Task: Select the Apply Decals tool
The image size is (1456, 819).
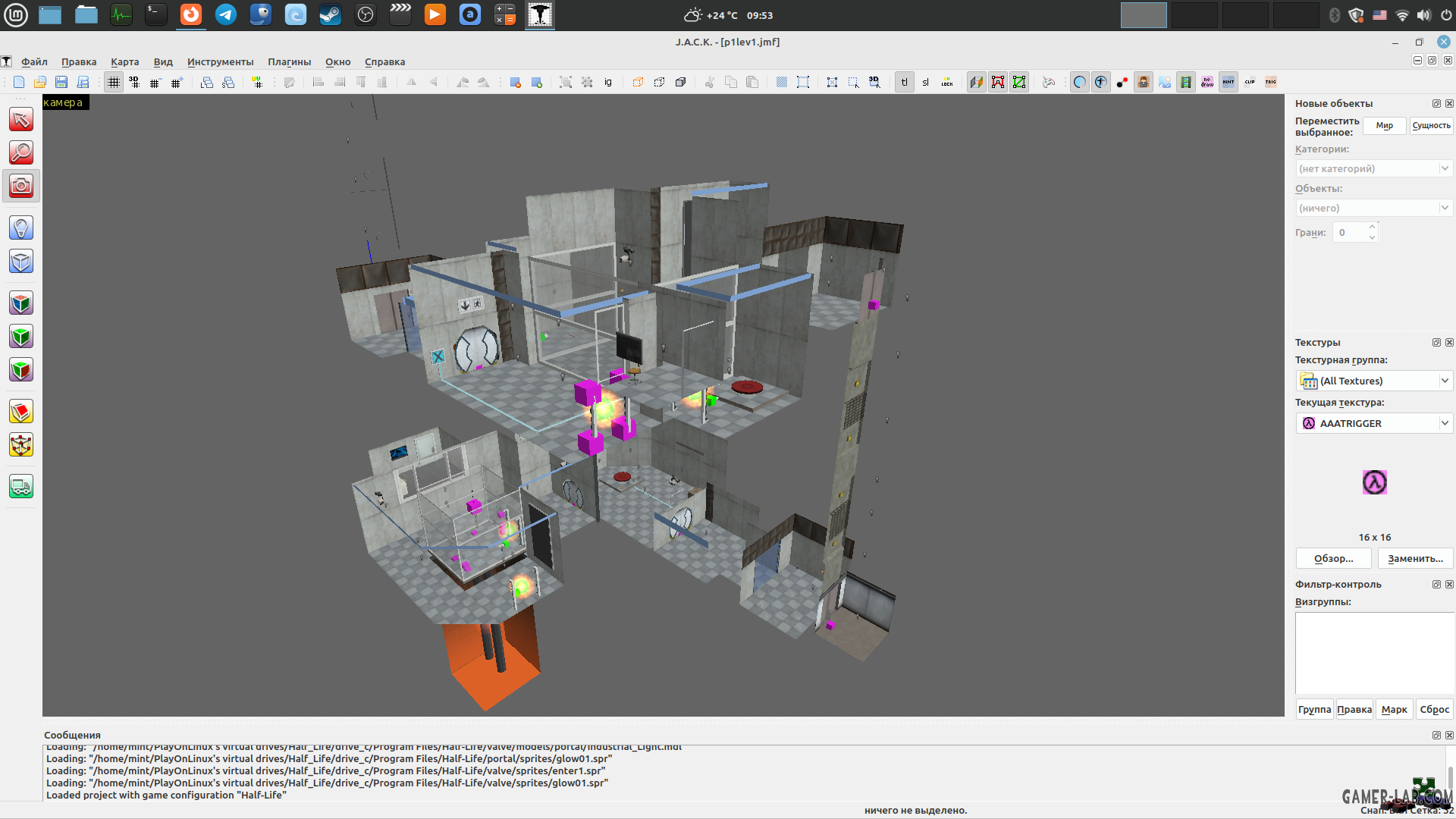Action: [21, 369]
